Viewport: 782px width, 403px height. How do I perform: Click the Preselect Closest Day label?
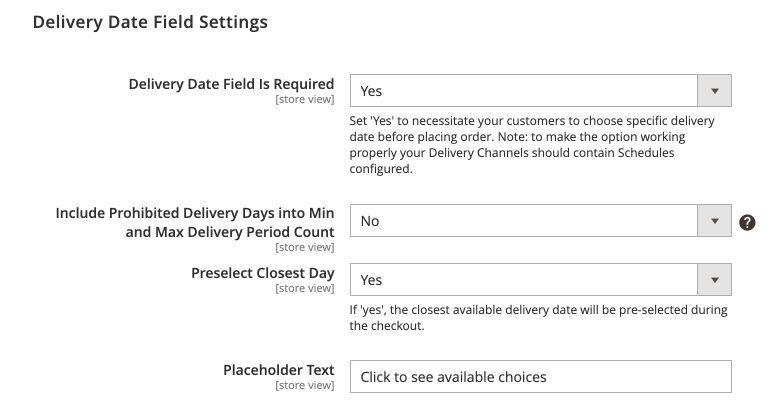(262, 272)
